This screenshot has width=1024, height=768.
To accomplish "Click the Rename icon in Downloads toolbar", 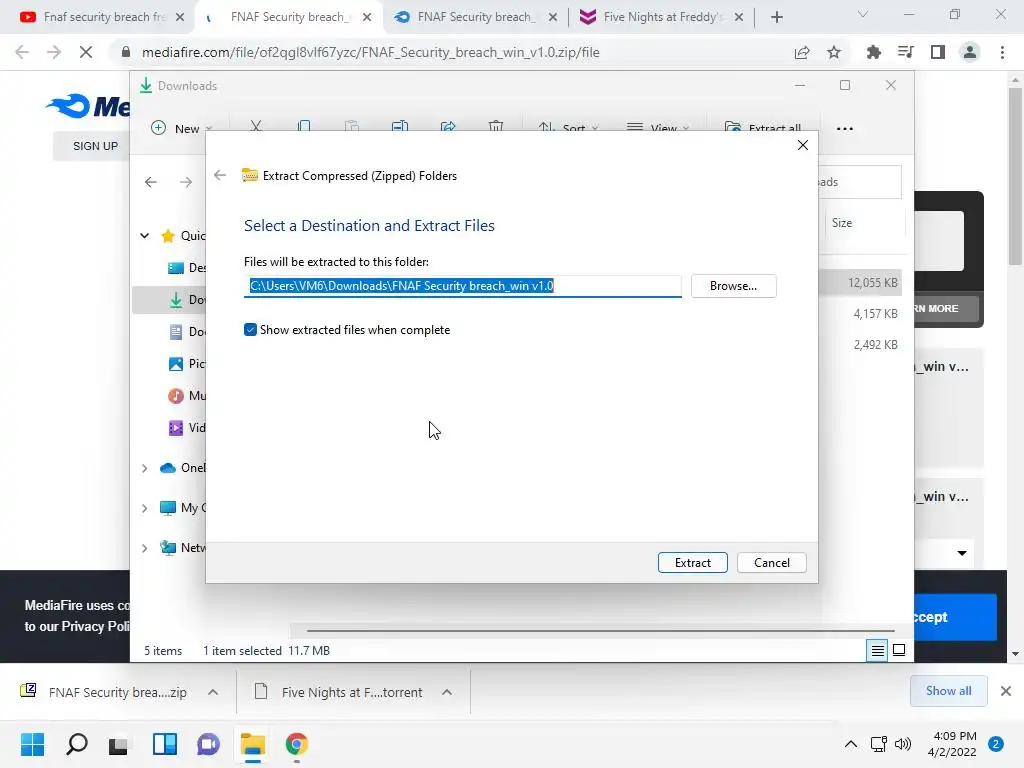I will (400, 127).
